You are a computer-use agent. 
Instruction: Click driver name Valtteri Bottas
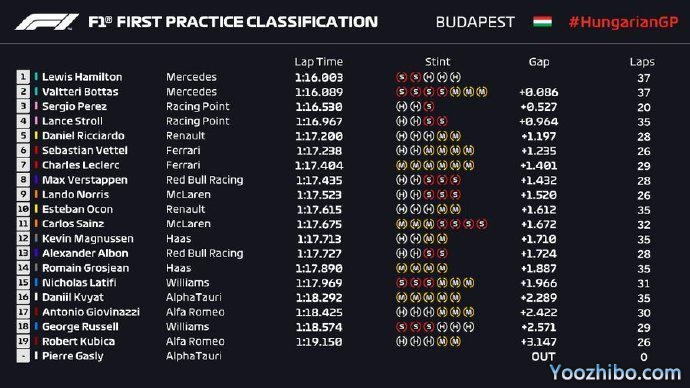pos(80,92)
